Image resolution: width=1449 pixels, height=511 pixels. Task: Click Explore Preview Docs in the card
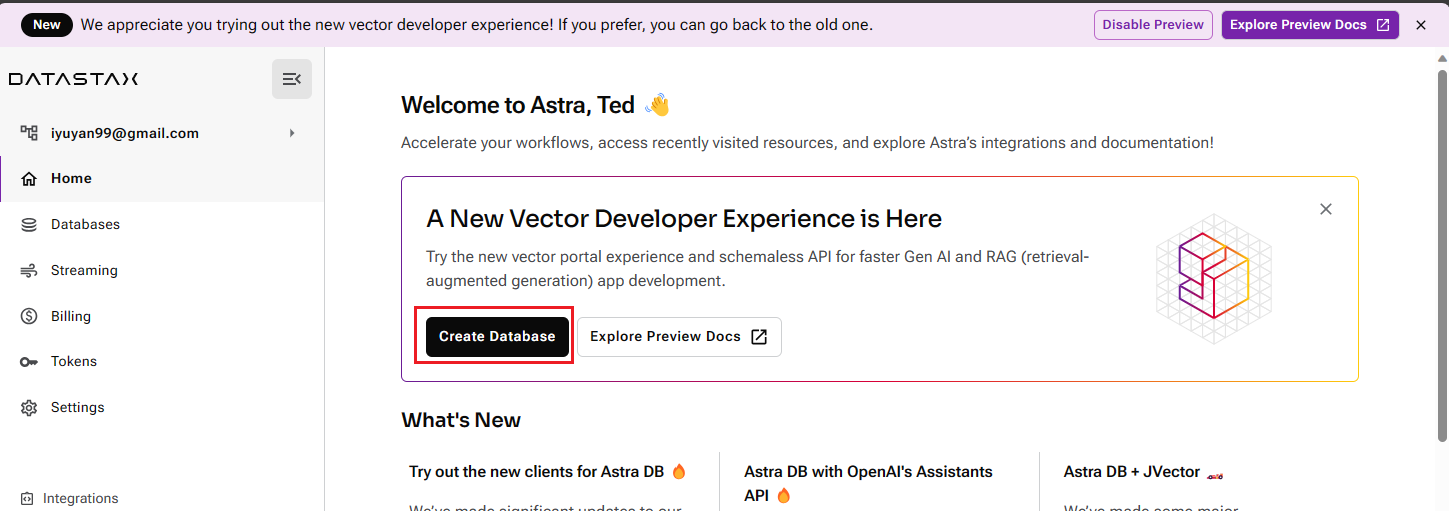coord(679,337)
